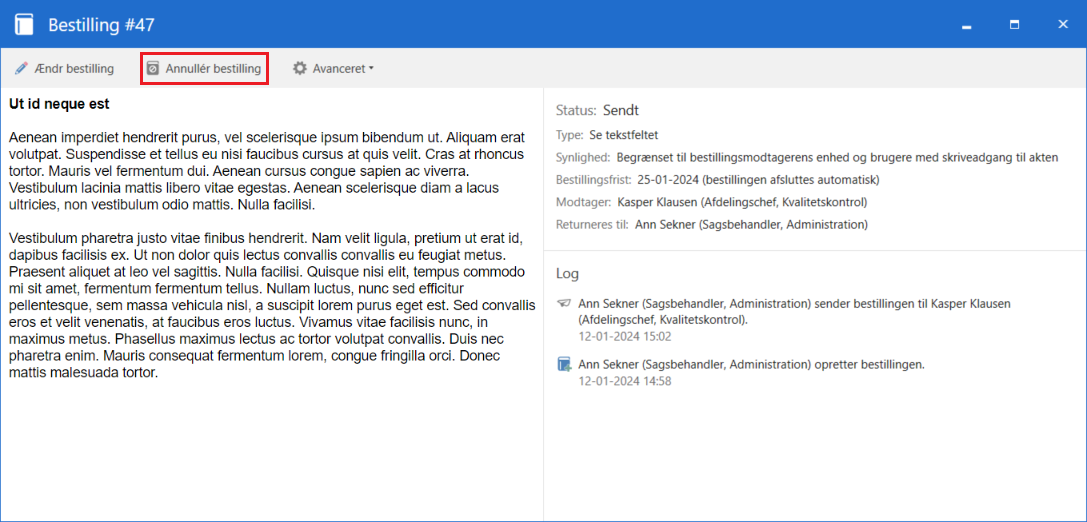This screenshot has height=522, width=1087.
Task: Open the Avanceret menu label
Action: (x=338, y=69)
